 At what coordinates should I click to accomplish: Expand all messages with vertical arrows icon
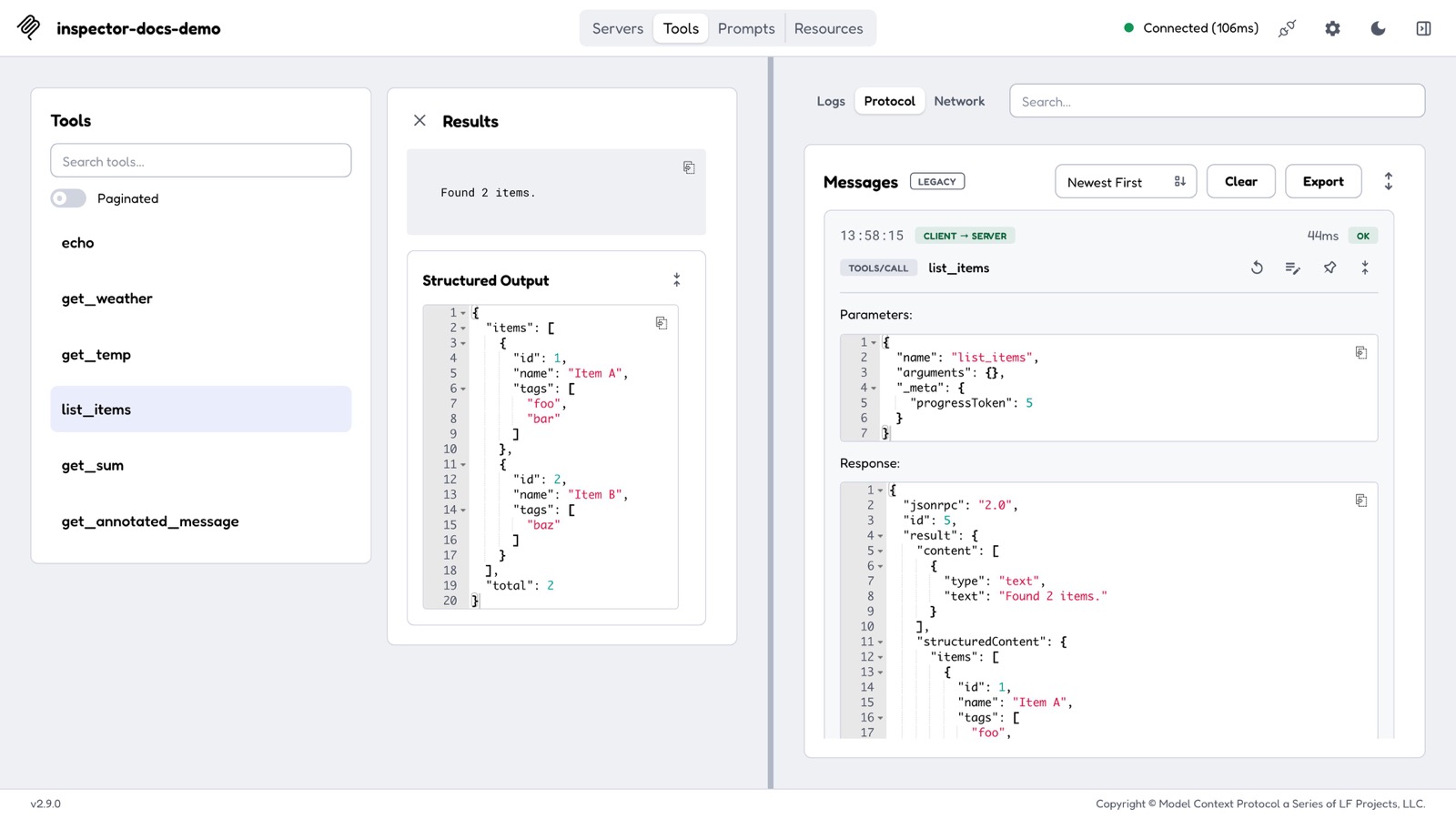1388,181
